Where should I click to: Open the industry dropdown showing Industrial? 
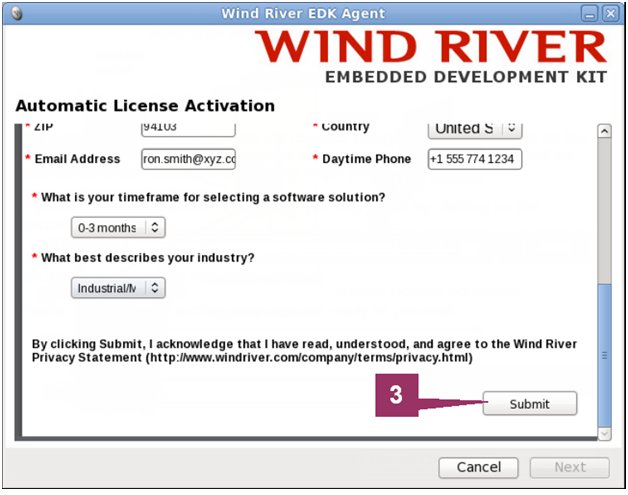click(x=118, y=288)
